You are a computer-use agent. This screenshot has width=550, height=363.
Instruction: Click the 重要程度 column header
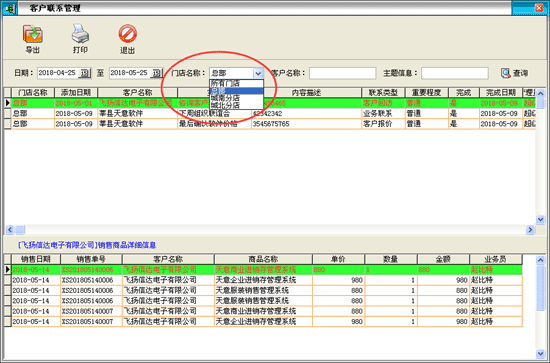point(427,93)
